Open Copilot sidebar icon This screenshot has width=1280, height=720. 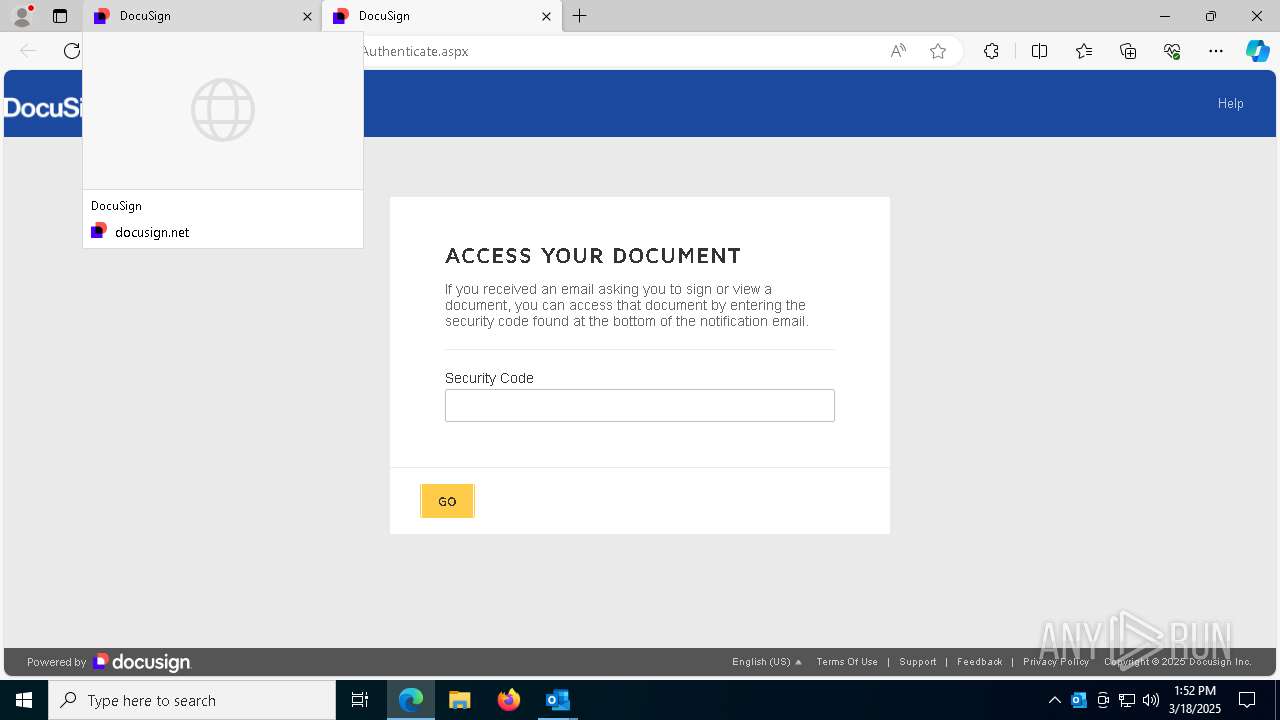click(x=1258, y=51)
